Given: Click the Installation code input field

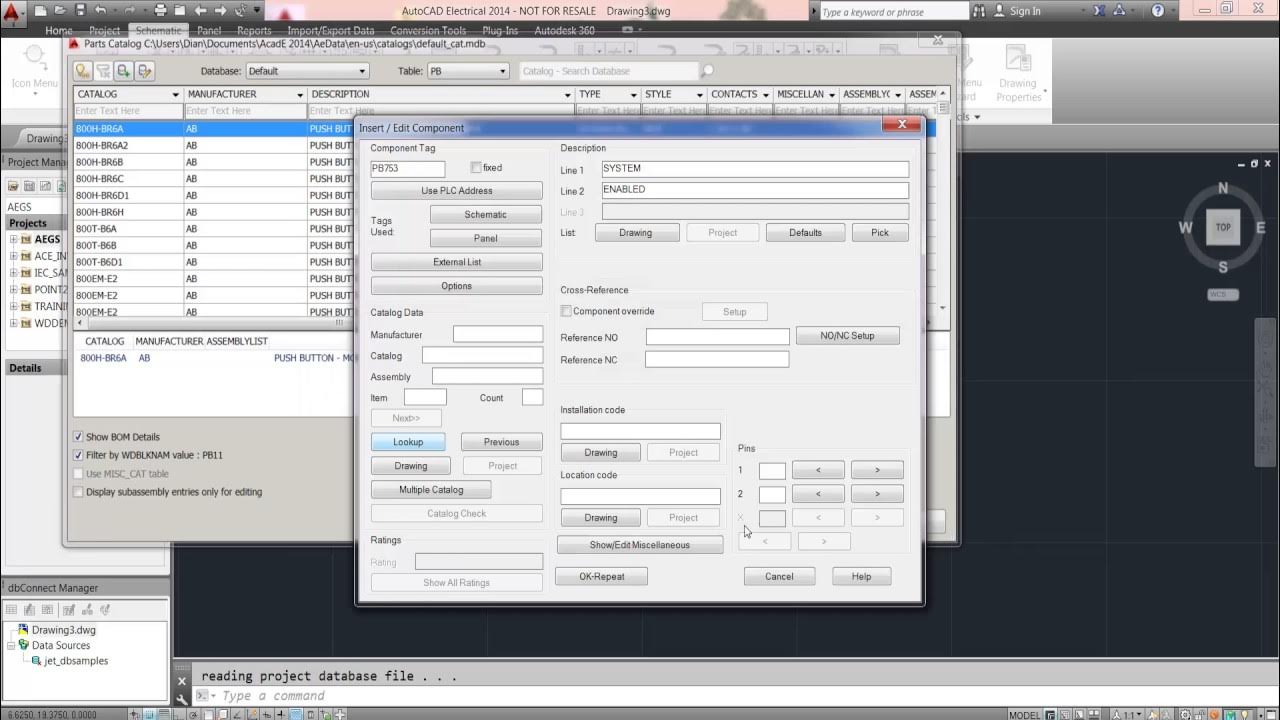Looking at the screenshot, I should point(640,431).
